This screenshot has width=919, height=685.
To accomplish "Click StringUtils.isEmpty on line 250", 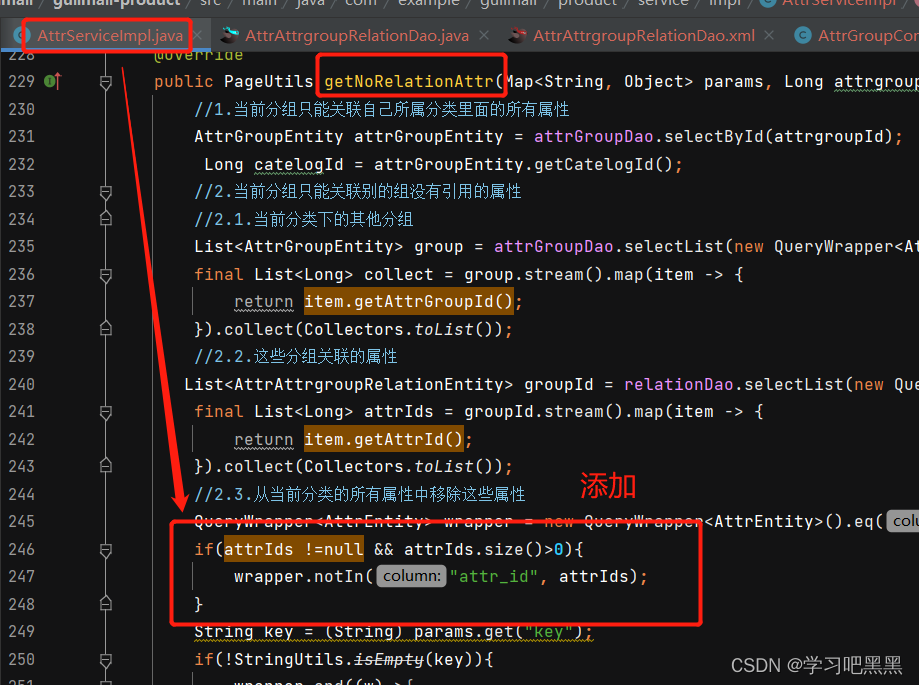I will 329,660.
